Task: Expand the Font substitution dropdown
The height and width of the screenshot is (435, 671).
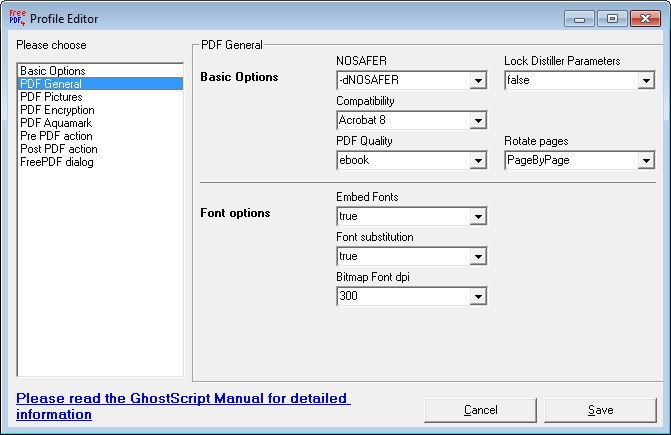Action: point(478,257)
